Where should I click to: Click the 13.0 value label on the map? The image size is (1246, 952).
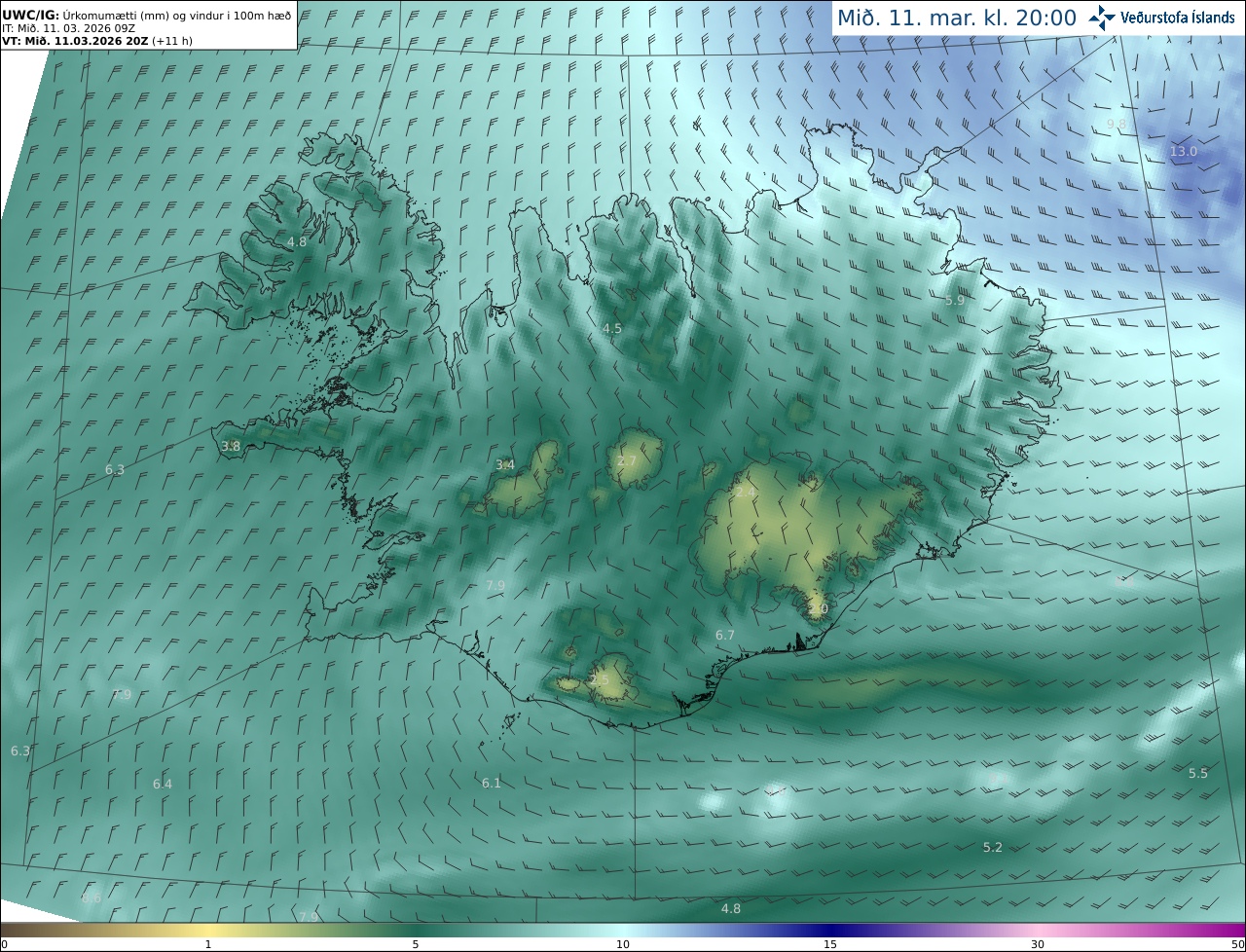(1184, 152)
